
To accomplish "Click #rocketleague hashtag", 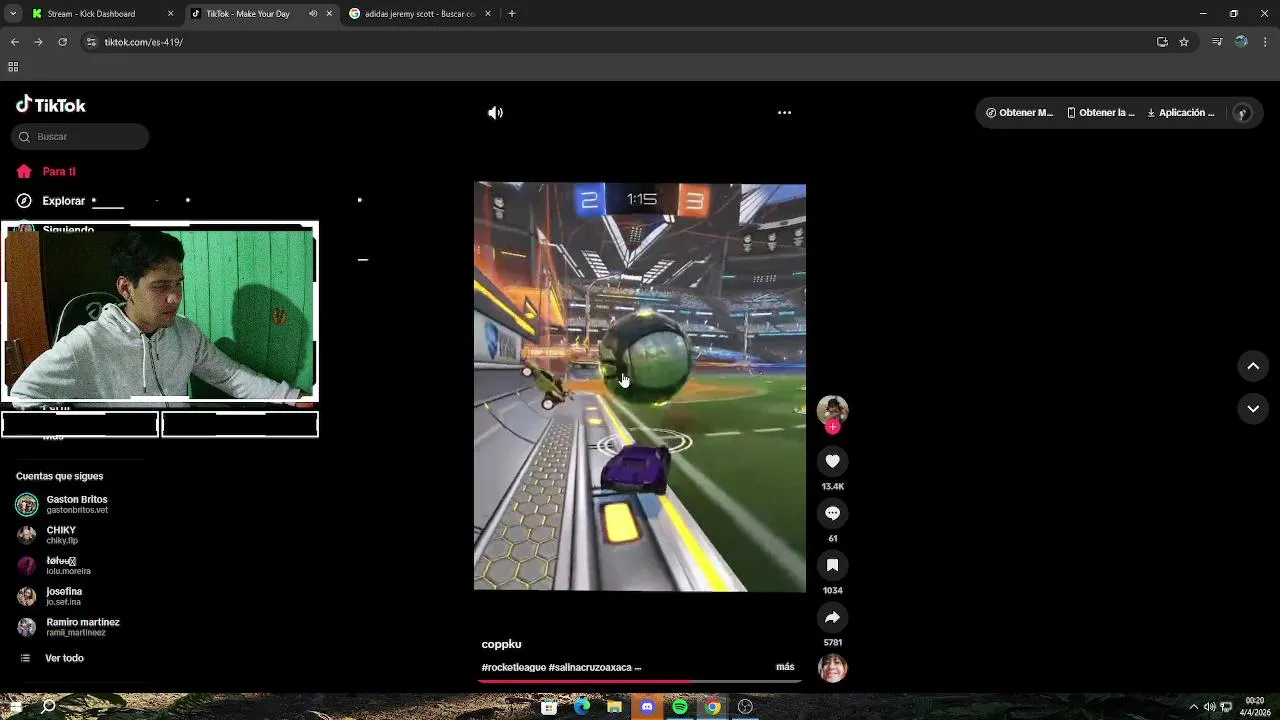I will [x=513, y=668].
